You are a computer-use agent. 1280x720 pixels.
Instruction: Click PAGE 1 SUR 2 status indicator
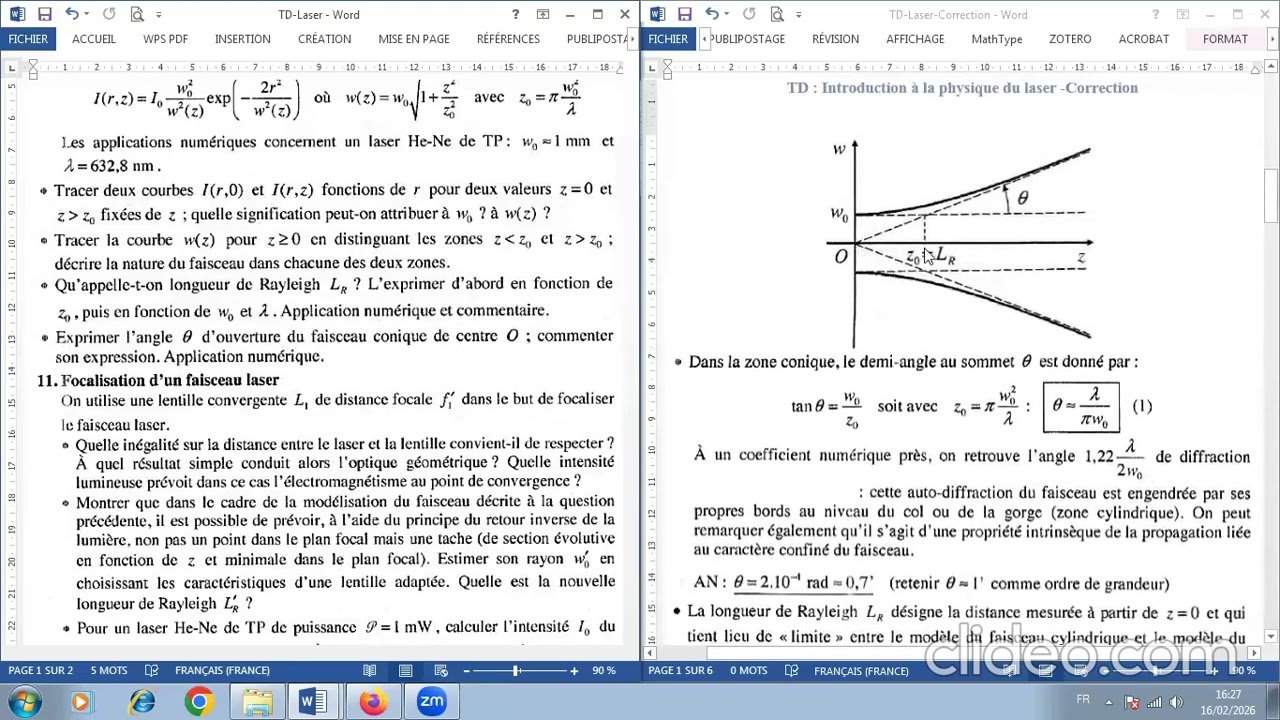[x=41, y=671]
